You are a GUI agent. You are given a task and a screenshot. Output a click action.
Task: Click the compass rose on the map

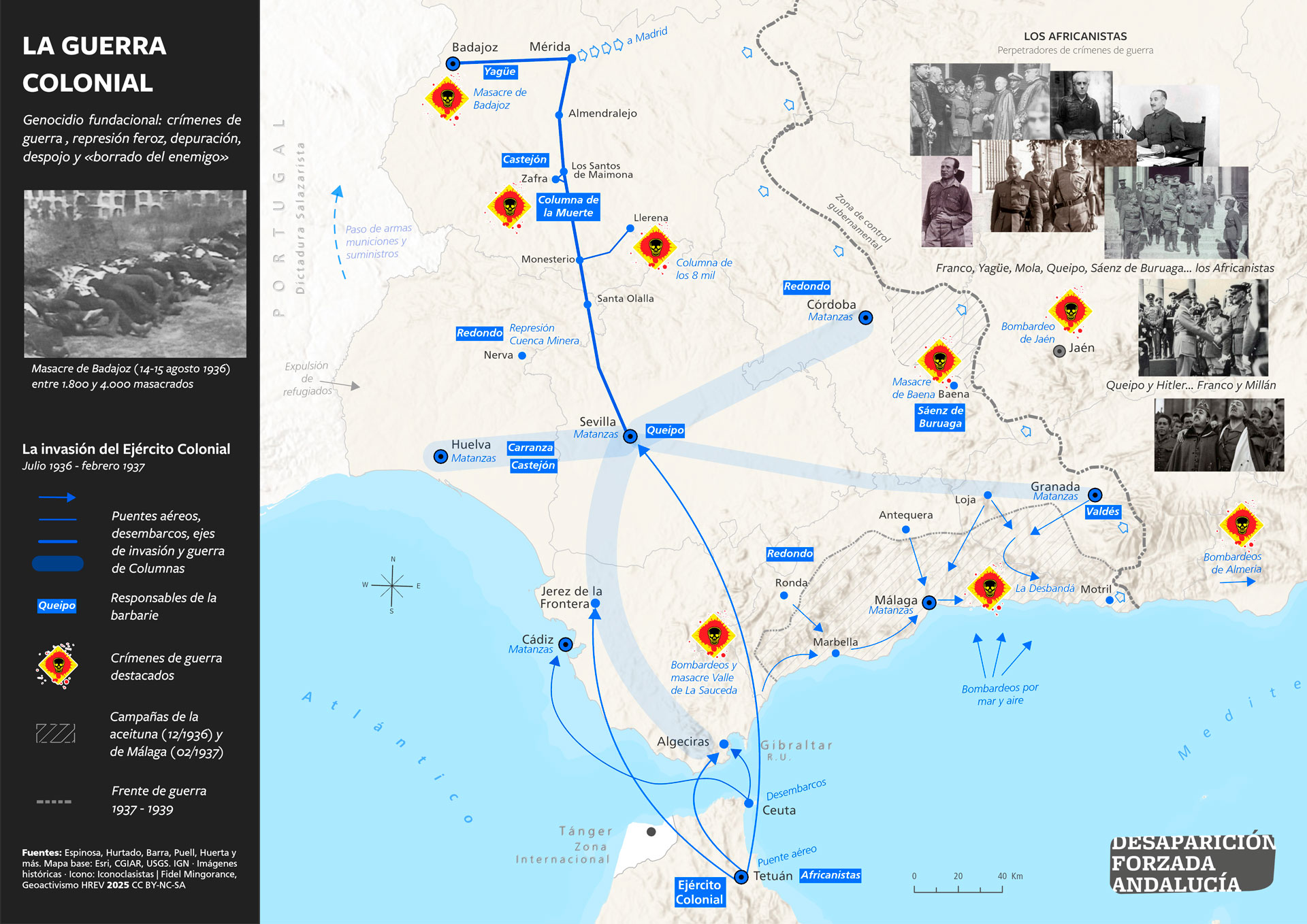(392, 585)
